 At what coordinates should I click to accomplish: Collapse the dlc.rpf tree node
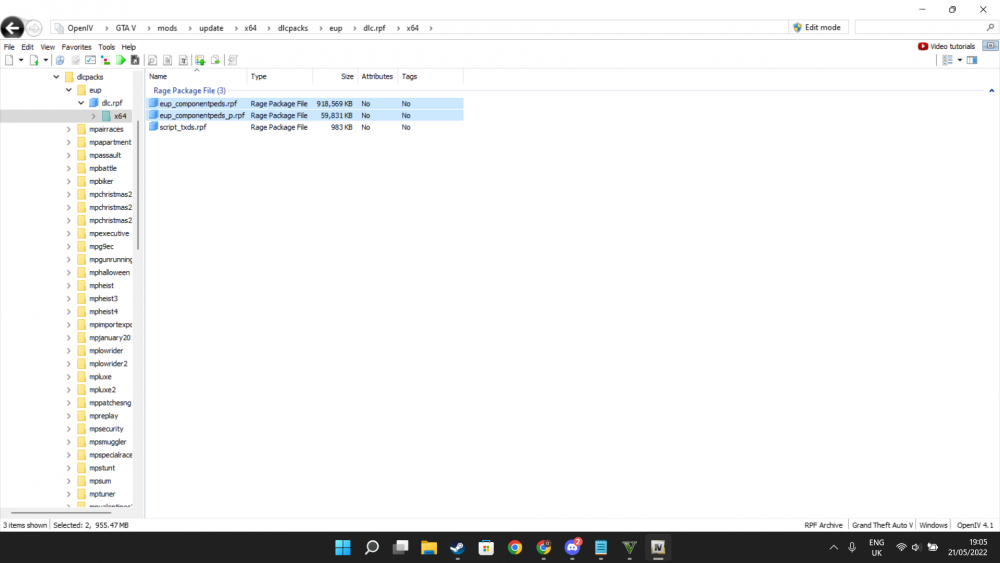click(81, 103)
